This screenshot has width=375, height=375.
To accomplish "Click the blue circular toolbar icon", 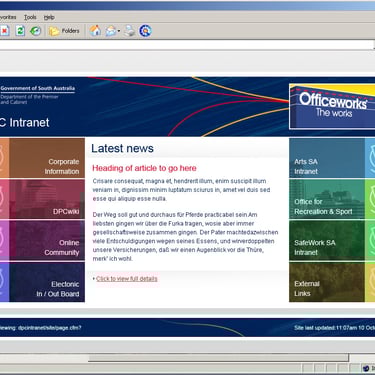I will click(x=145, y=31).
